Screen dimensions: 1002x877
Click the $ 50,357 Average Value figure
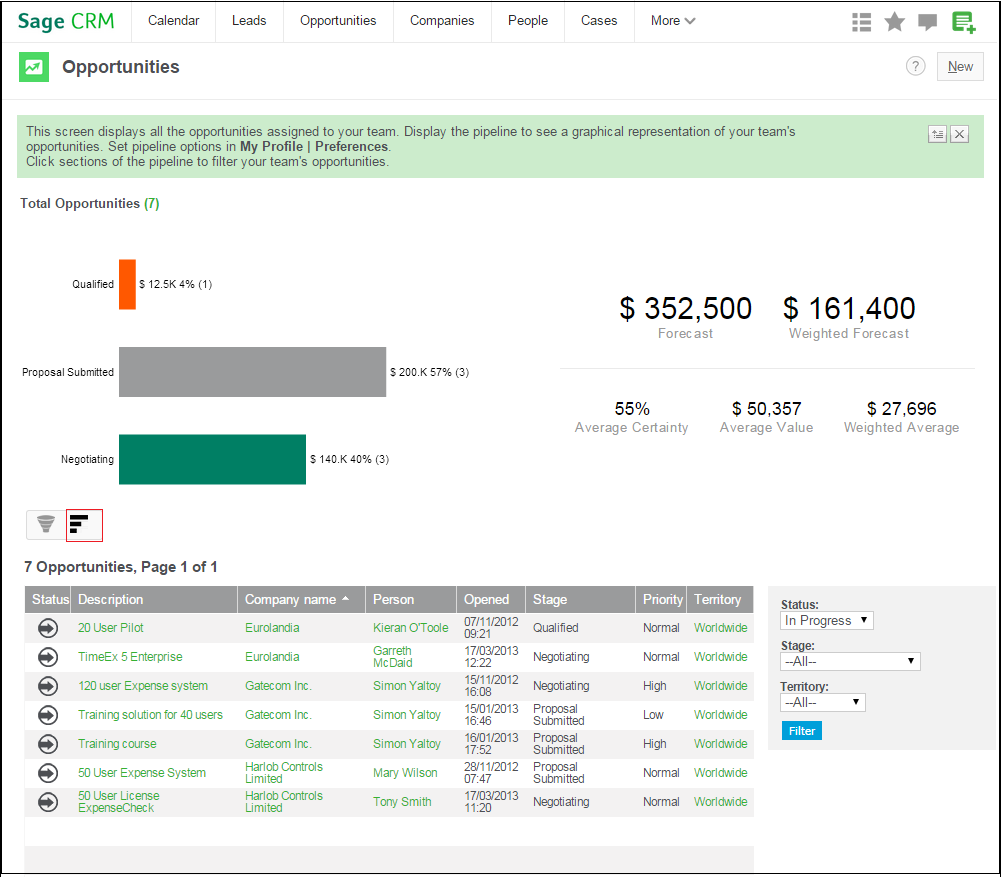tap(766, 408)
